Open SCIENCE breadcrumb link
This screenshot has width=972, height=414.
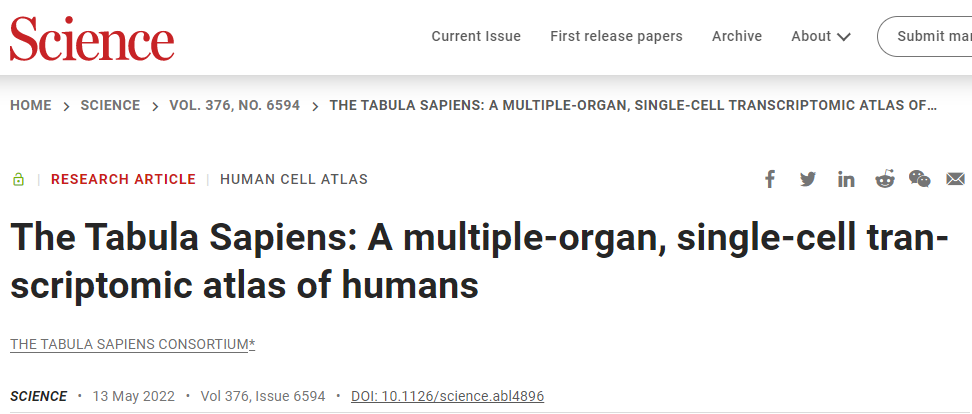pyautogui.click(x=110, y=105)
